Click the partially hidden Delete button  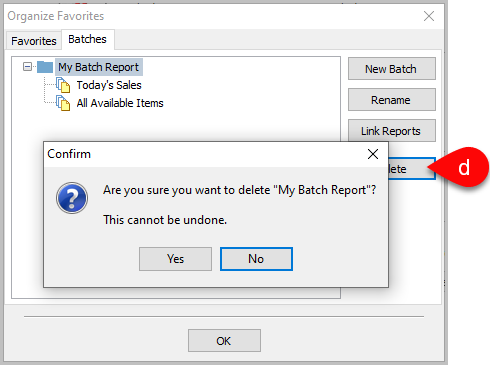(412, 169)
